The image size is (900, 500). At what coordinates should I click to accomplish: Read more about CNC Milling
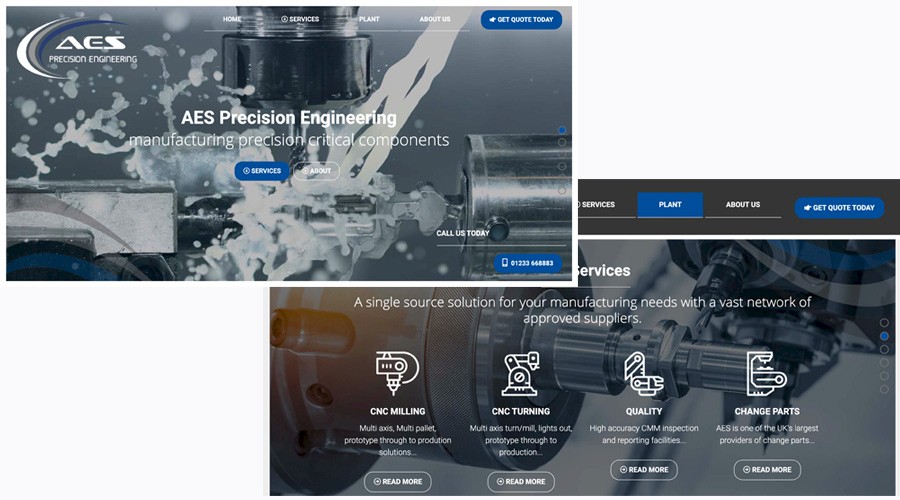coord(398,482)
